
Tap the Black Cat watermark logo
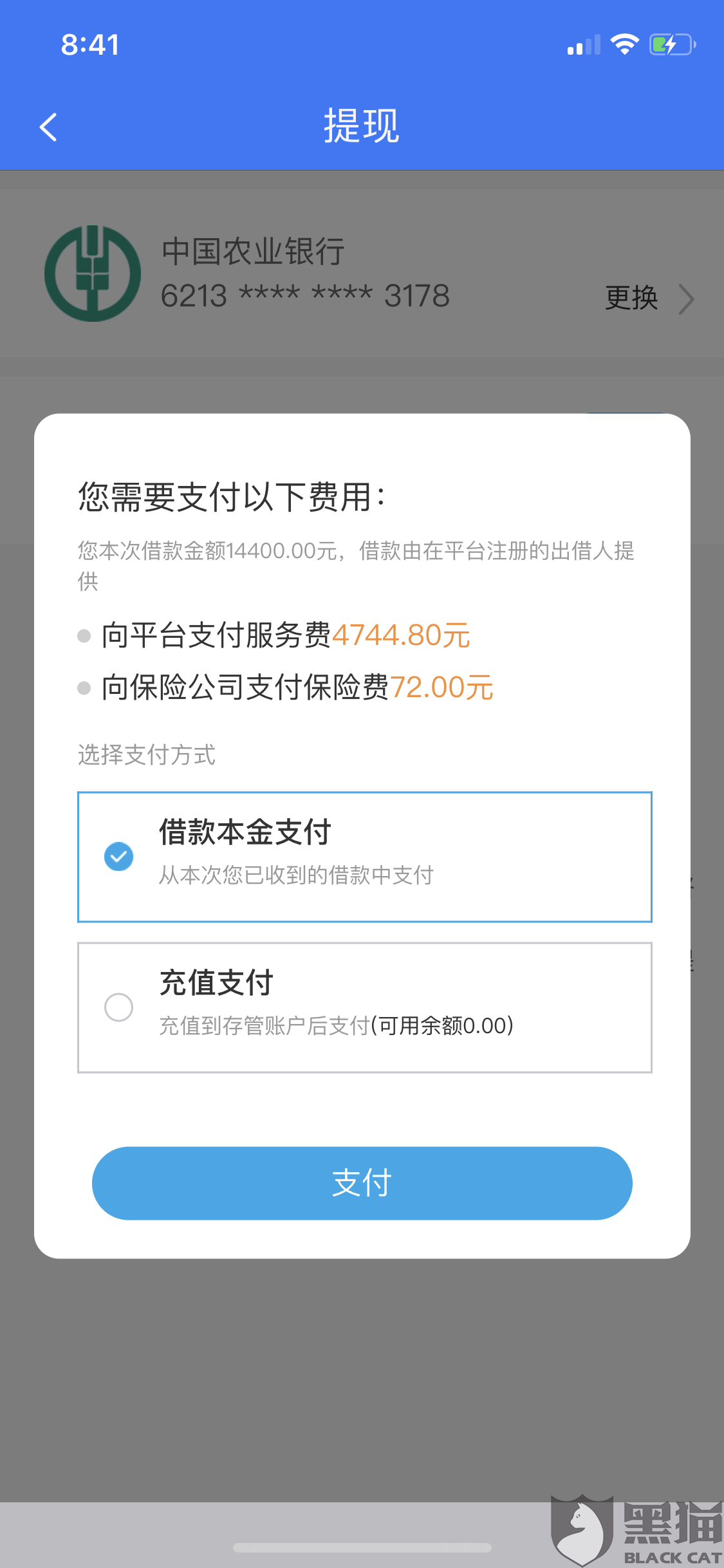[637, 1530]
